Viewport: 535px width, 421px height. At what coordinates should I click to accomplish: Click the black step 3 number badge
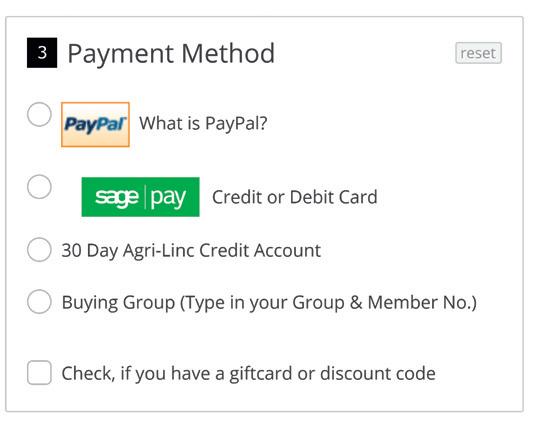tap(42, 53)
